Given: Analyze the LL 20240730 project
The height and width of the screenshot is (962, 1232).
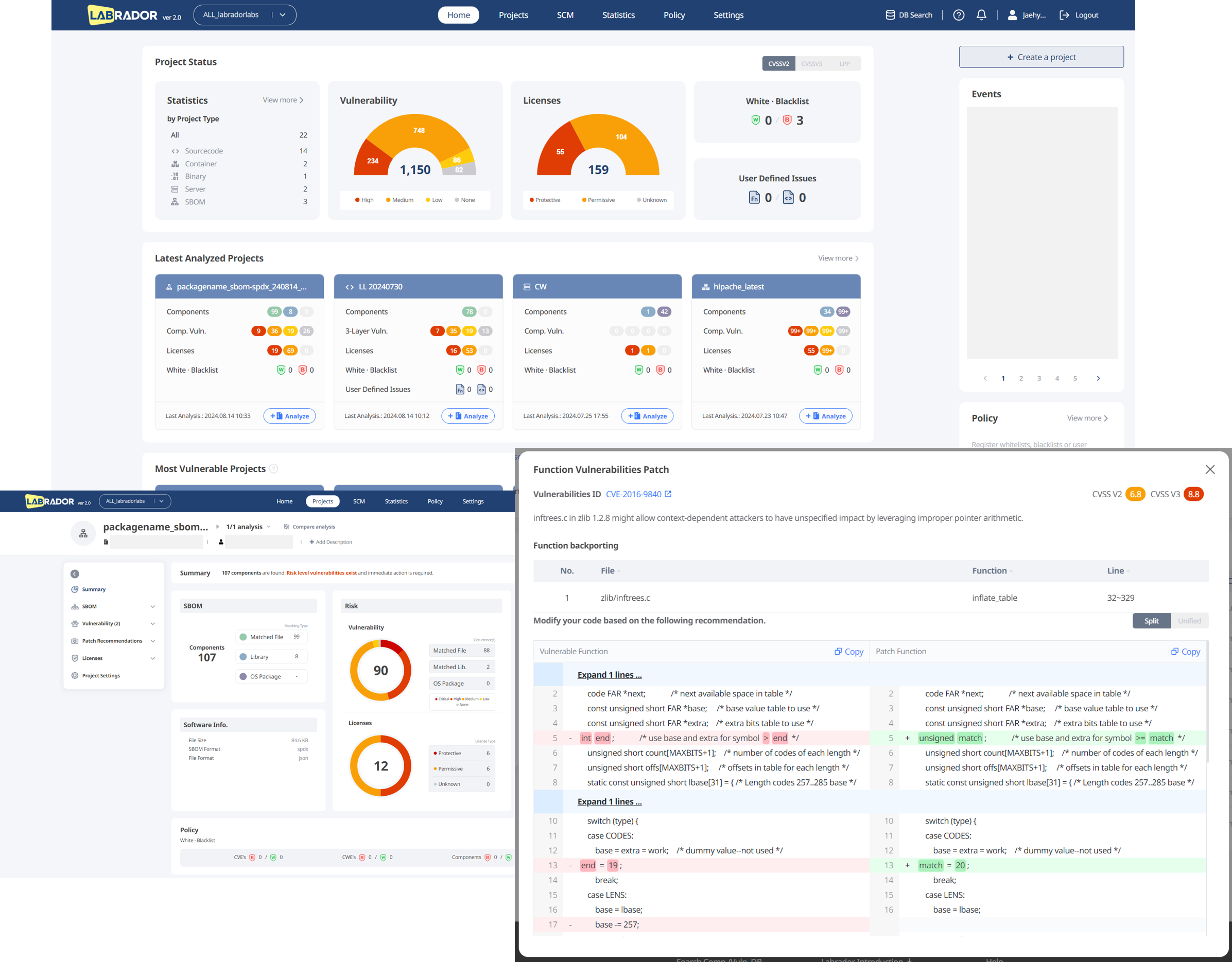Looking at the screenshot, I should pos(467,416).
